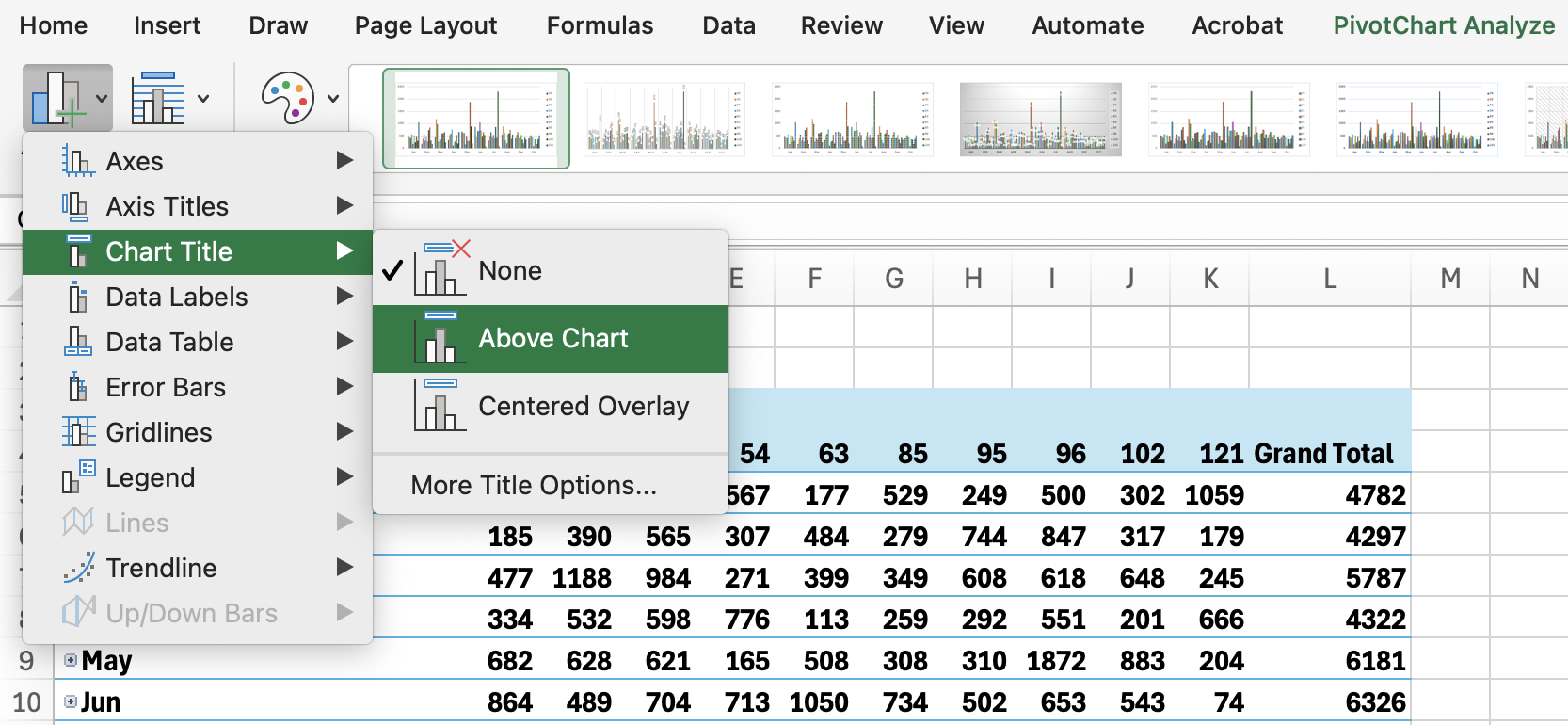
Task: Switch to the Insert tab
Action: [168, 25]
